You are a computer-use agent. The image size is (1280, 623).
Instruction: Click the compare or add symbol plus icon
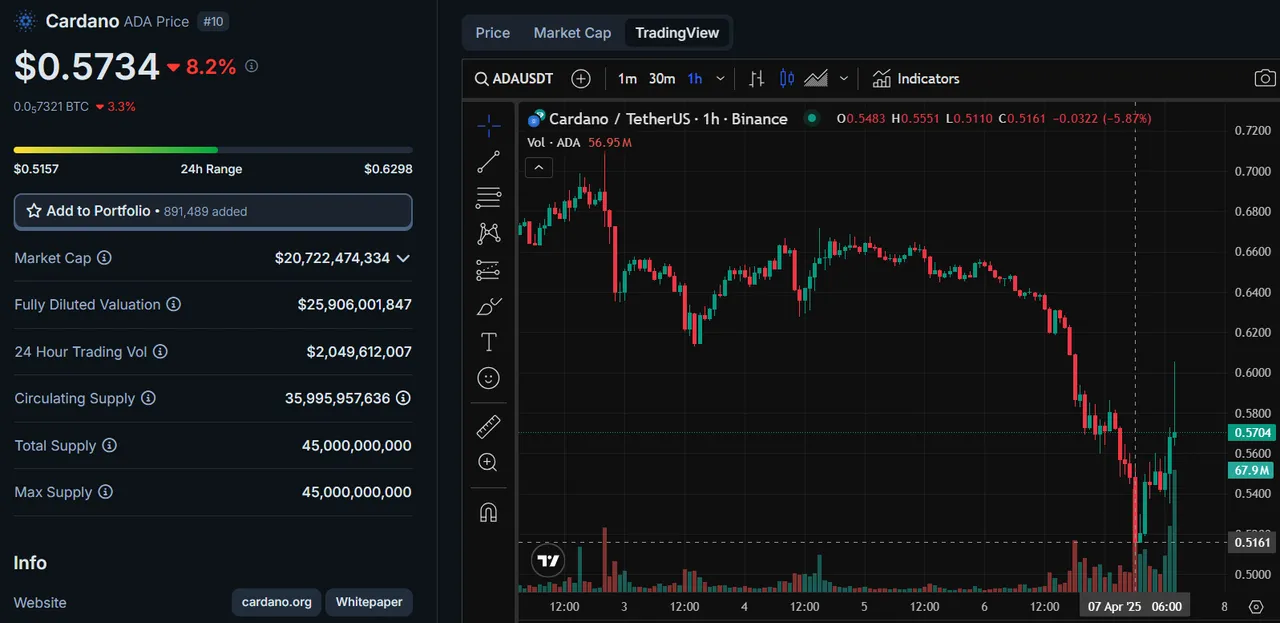pyautogui.click(x=580, y=79)
